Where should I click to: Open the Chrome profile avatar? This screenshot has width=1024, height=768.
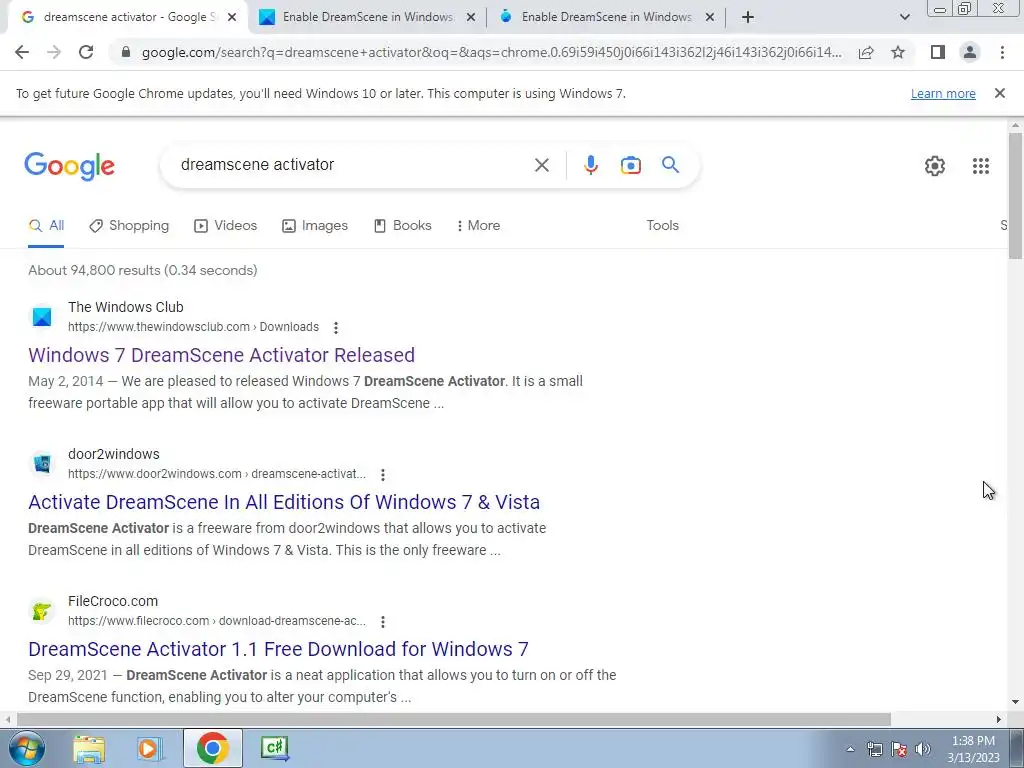pyautogui.click(x=970, y=52)
